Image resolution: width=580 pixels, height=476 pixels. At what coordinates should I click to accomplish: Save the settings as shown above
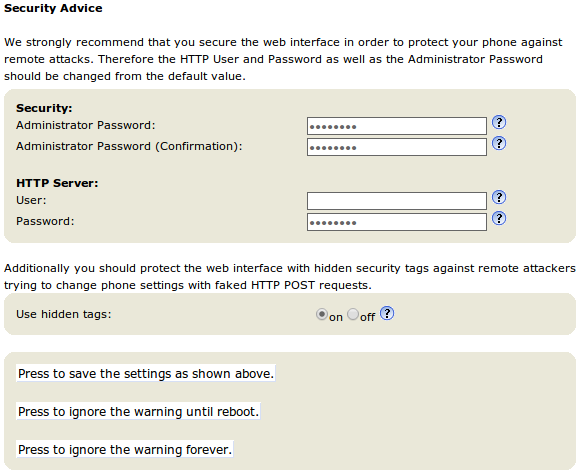[146, 374]
